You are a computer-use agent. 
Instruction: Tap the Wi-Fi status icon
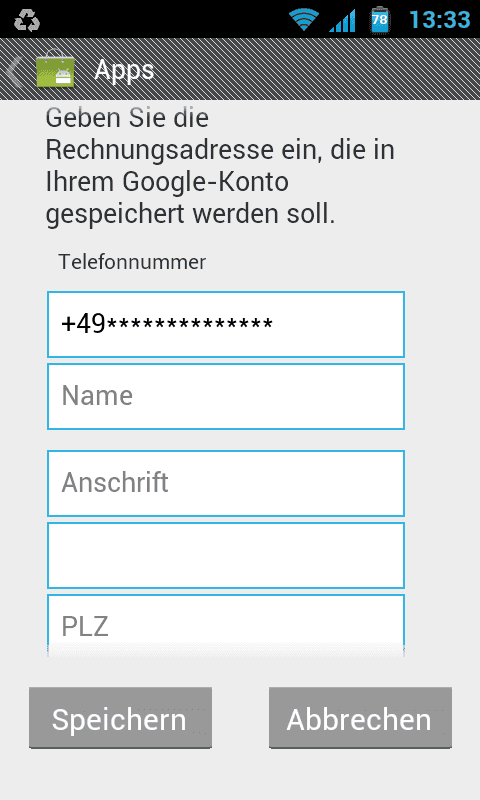click(x=304, y=20)
